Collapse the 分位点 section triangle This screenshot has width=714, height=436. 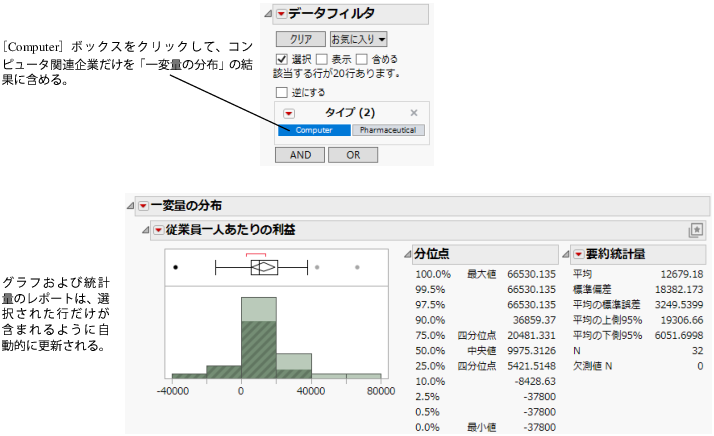pyautogui.click(x=408, y=254)
